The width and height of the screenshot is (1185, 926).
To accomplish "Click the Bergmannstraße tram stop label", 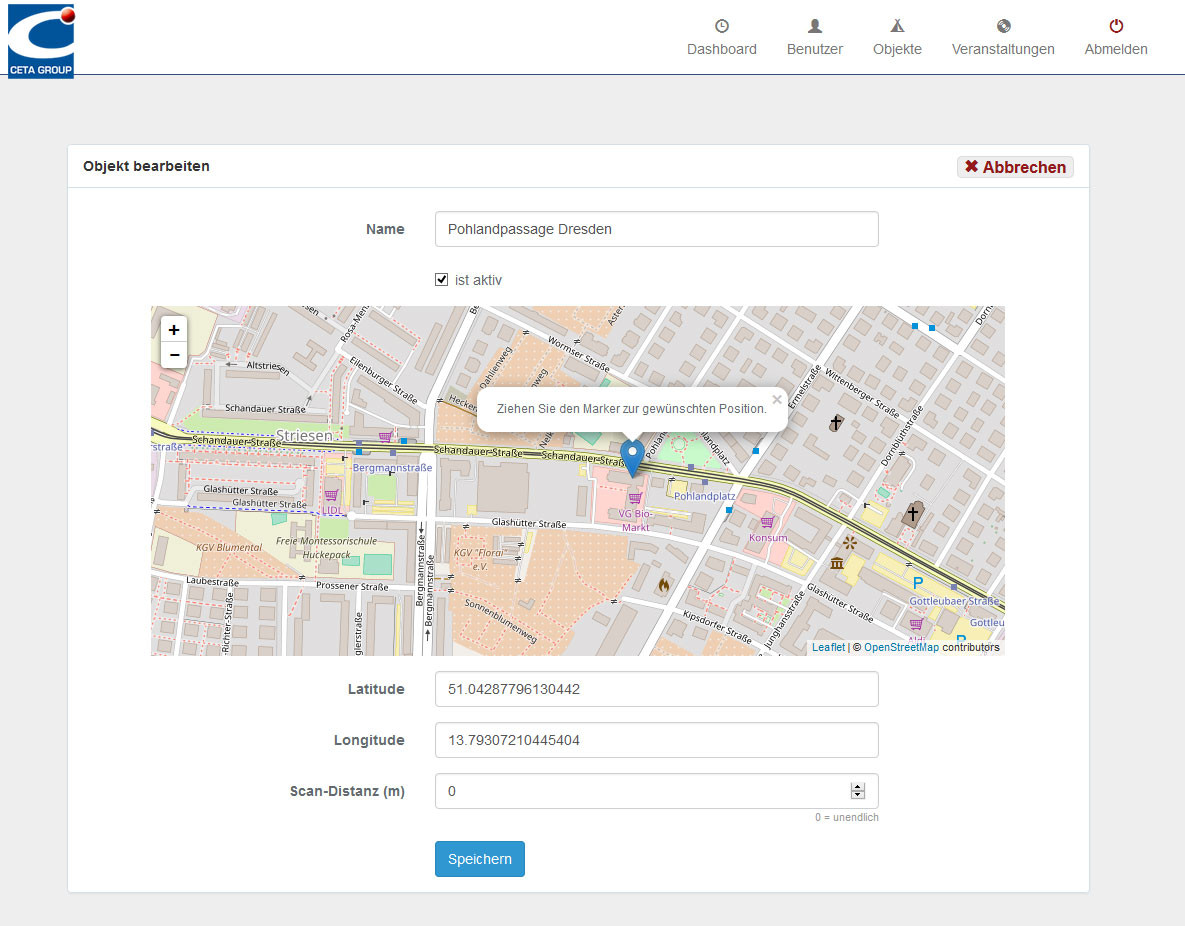I will point(392,468).
